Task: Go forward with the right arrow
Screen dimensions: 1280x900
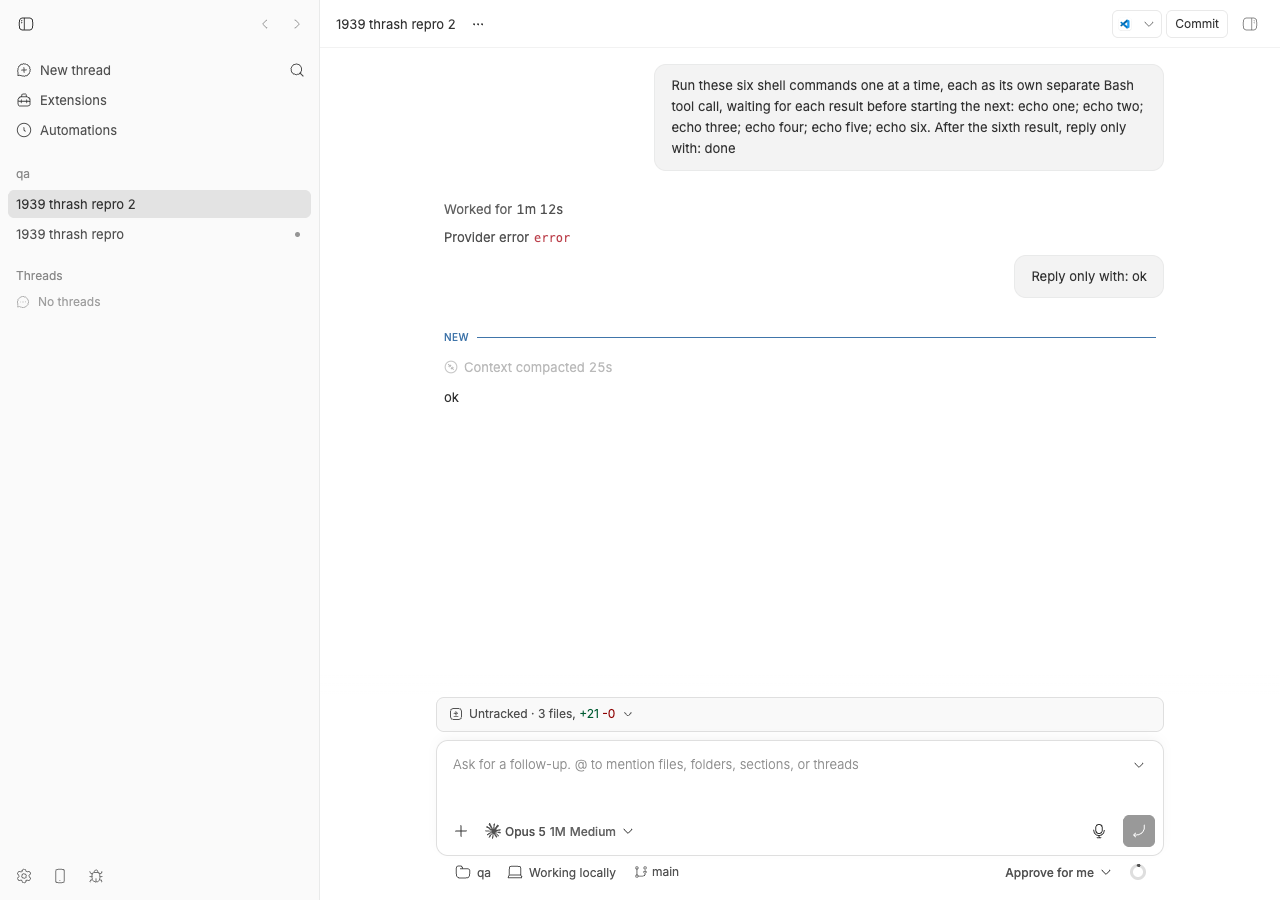Action: coord(297,24)
